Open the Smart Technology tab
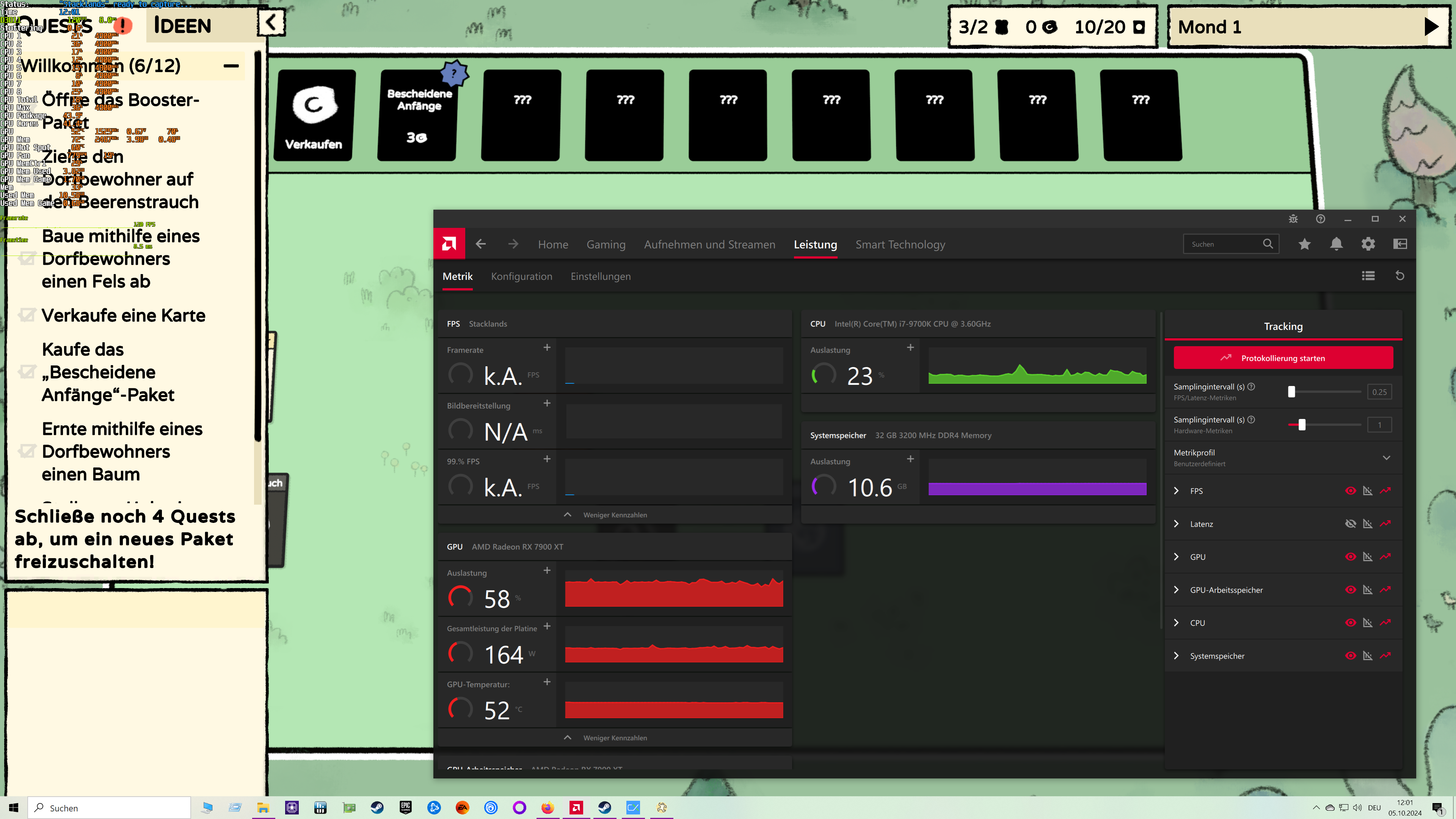1456x819 pixels. point(900,244)
